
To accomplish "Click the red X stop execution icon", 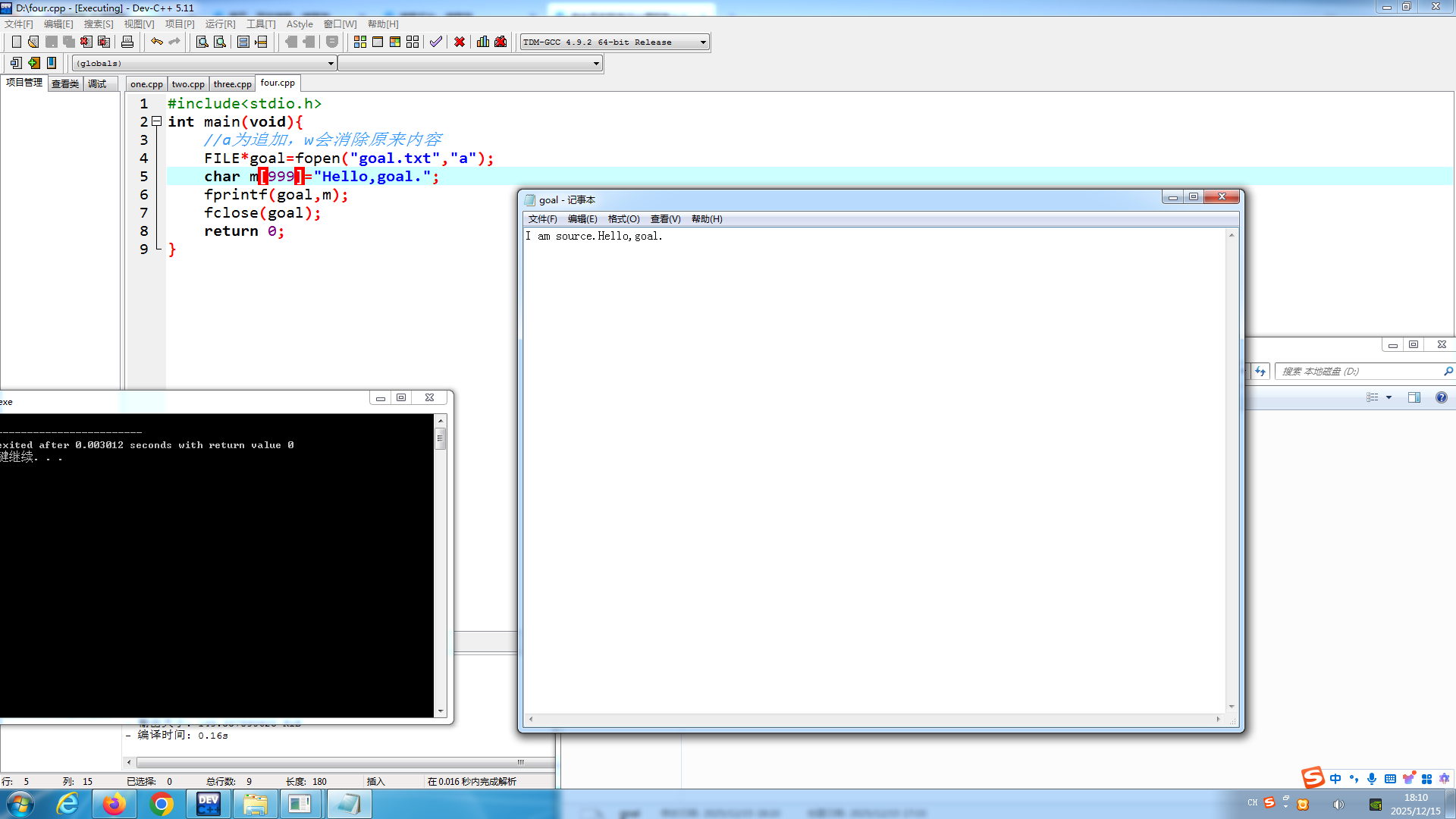I will (460, 42).
